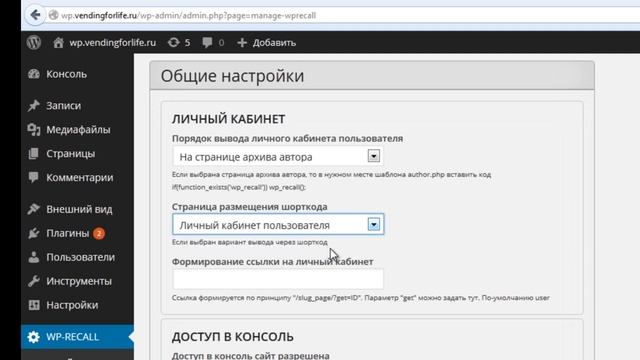Click the Консоль dashboard icon
Image resolution: width=640 pixels, height=360 pixels.
(x=34, y=74)
